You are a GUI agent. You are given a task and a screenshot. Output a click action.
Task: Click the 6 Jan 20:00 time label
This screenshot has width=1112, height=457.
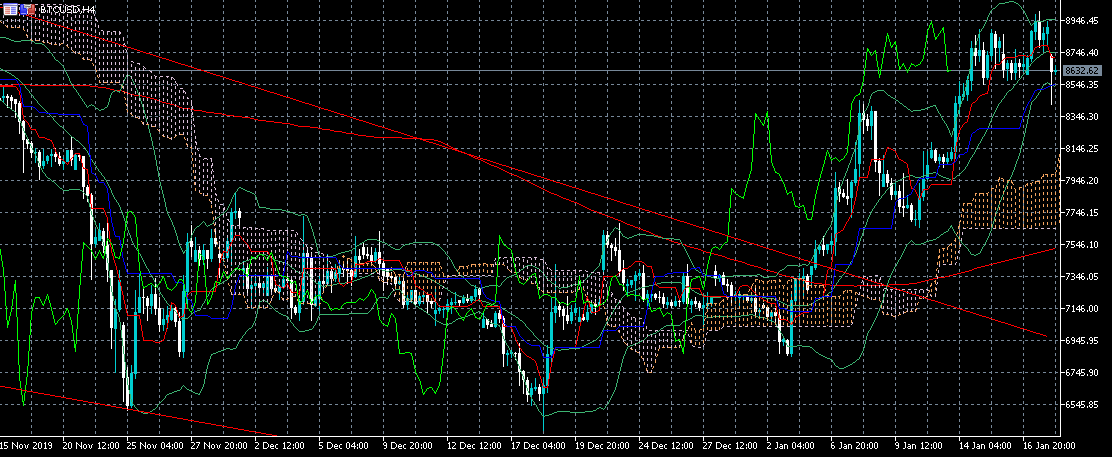853,446
